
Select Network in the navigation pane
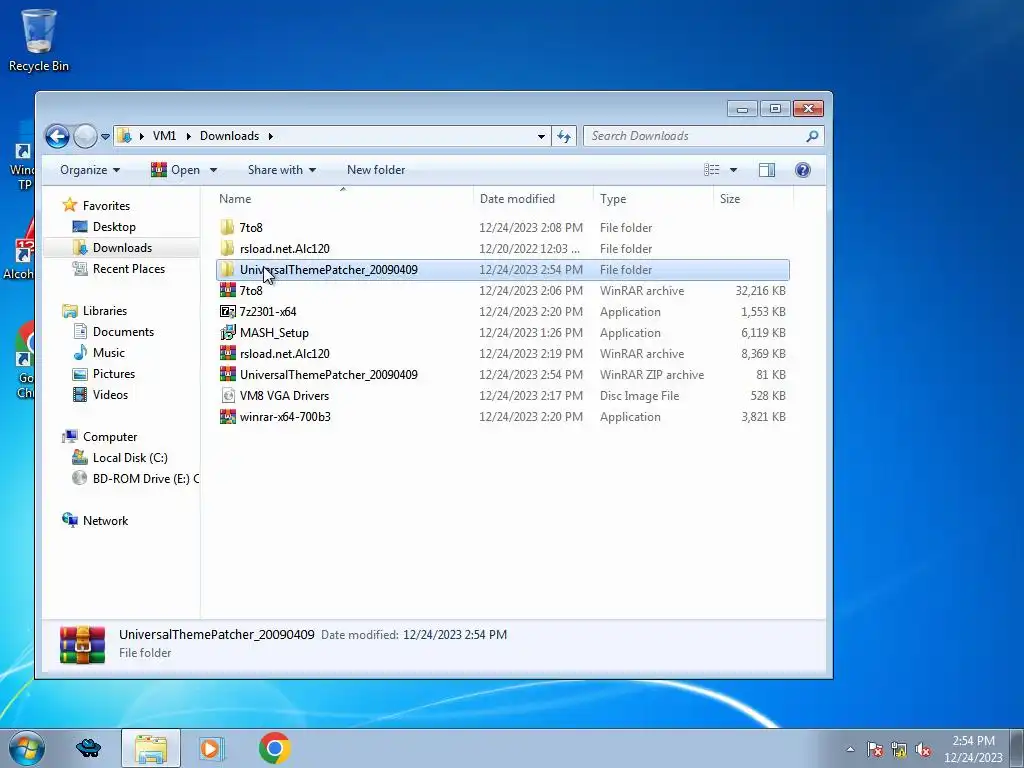(105, 520)
